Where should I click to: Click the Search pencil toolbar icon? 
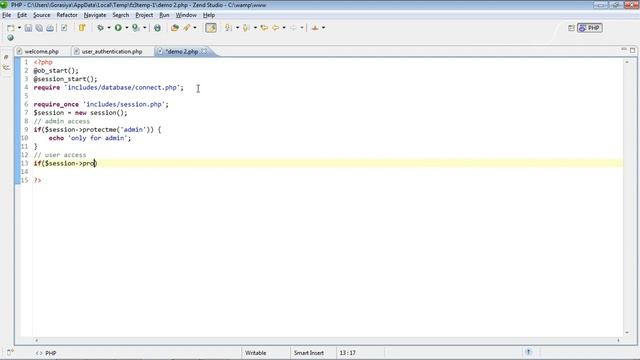[187, 28]
